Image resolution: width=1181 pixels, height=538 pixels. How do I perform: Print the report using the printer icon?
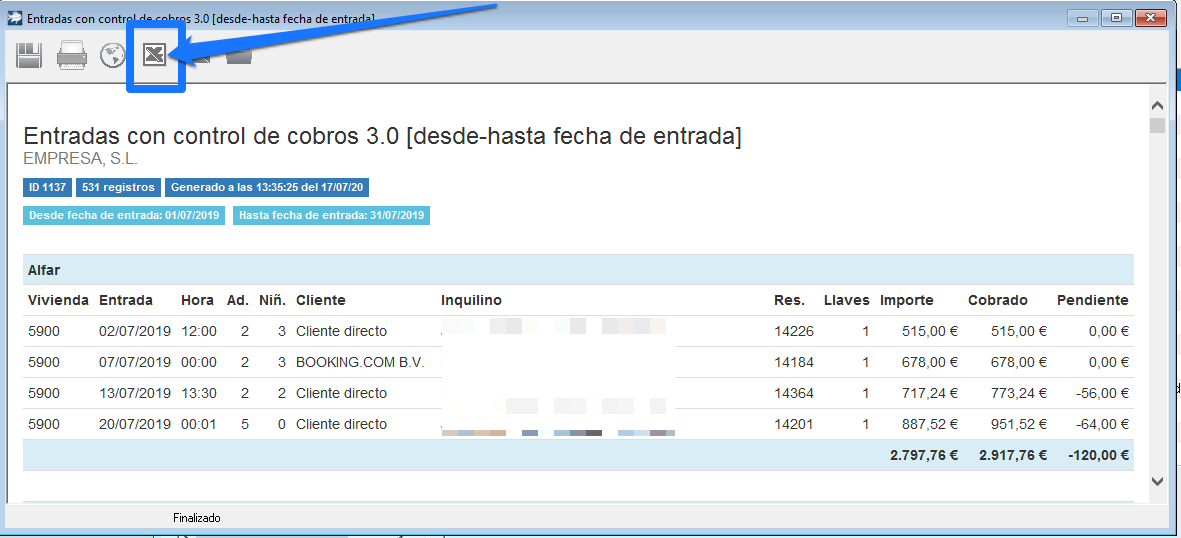coord(72,55)
